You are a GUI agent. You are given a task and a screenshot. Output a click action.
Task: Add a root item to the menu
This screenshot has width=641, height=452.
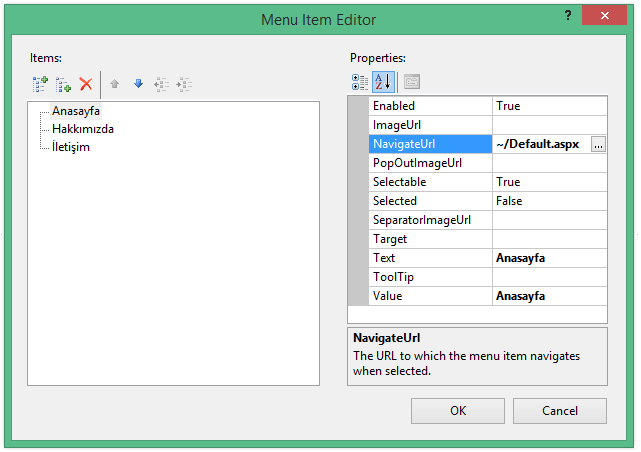coord(40,84)
